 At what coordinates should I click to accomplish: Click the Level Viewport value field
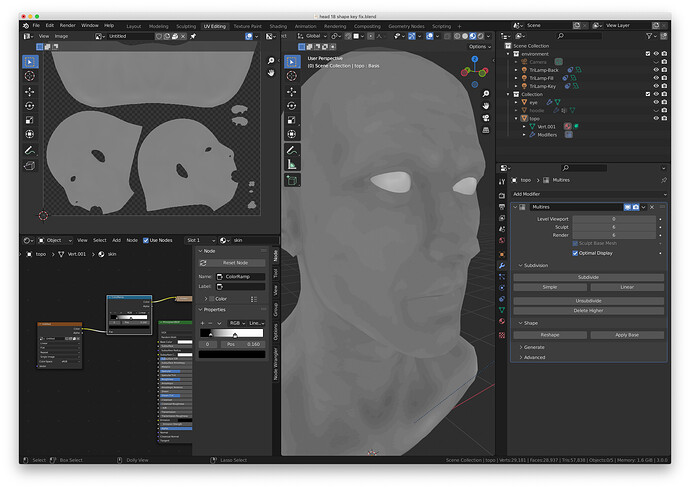[614, 219]
